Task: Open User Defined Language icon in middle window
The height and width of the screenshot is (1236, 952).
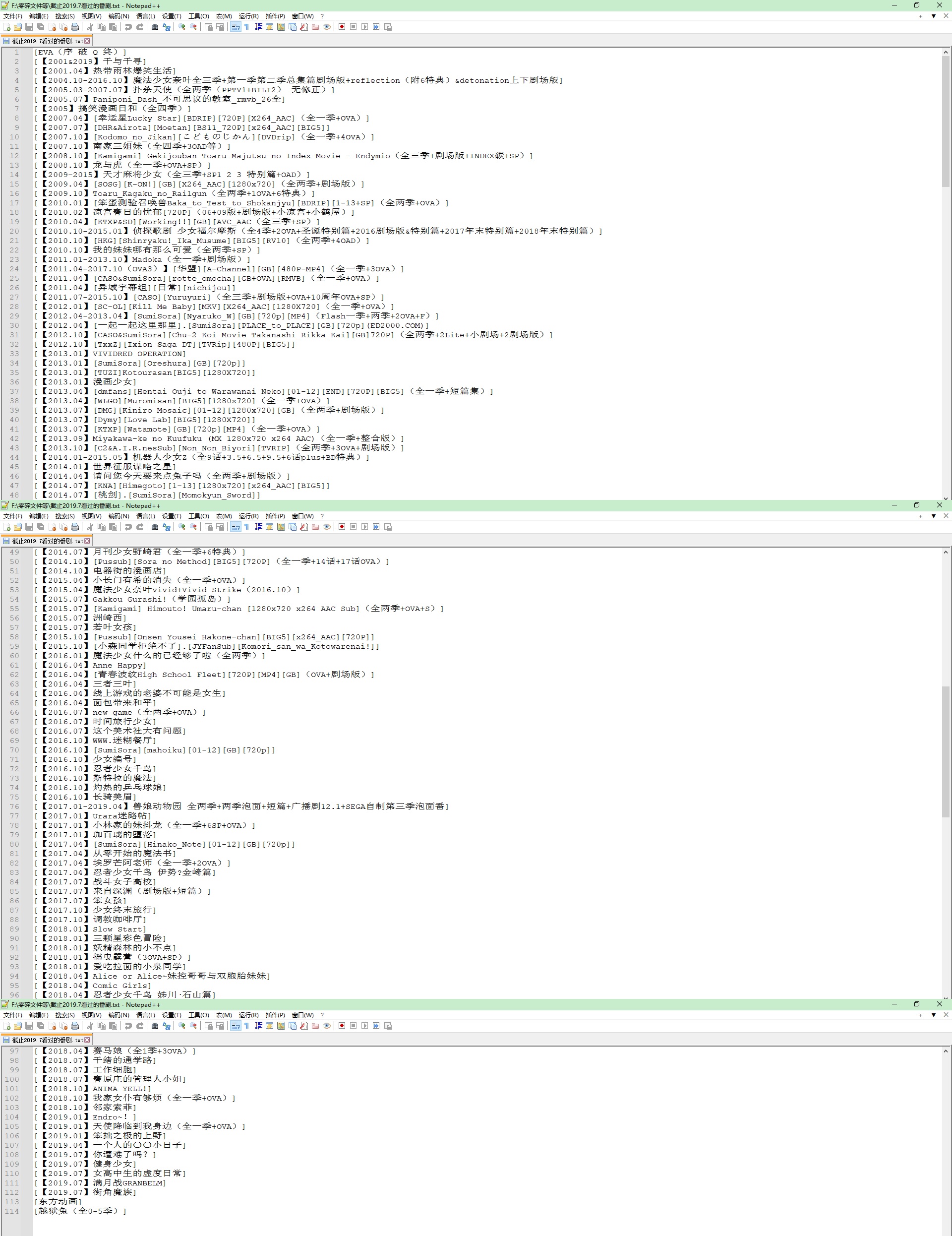Action: tap(270, 526)
